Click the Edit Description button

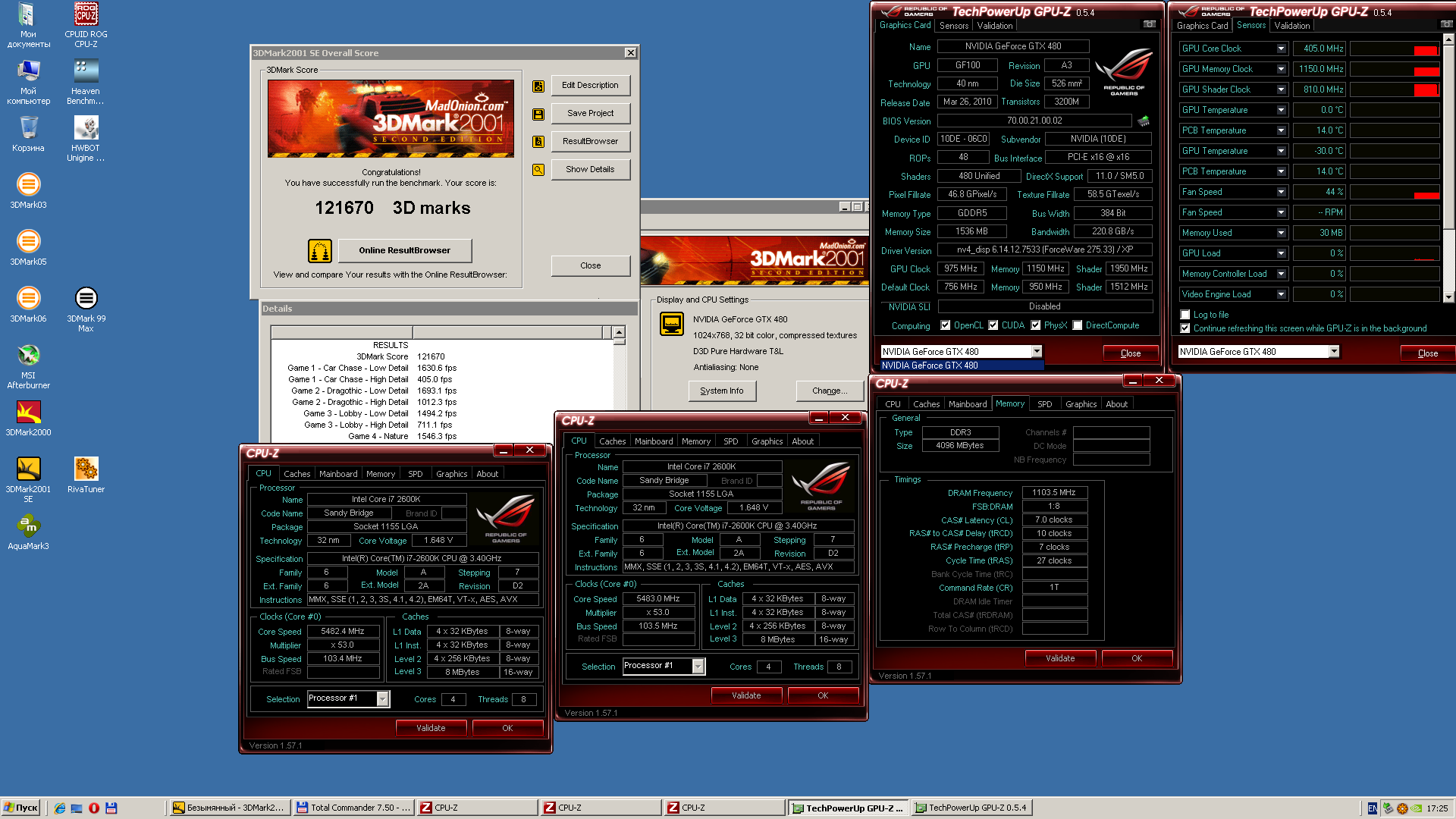tap(590, 86)
